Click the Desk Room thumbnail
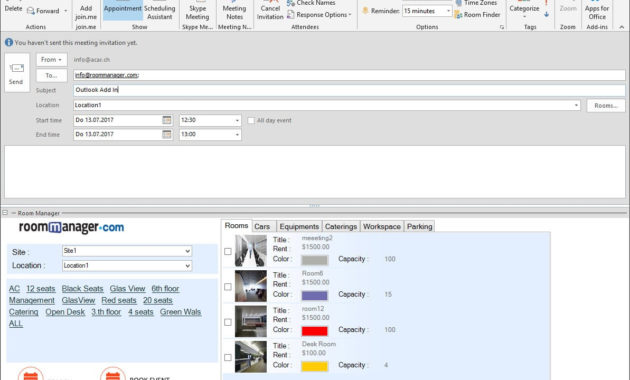Image resolution: width=630 pixels, height=380 pixels. (251, 357)
